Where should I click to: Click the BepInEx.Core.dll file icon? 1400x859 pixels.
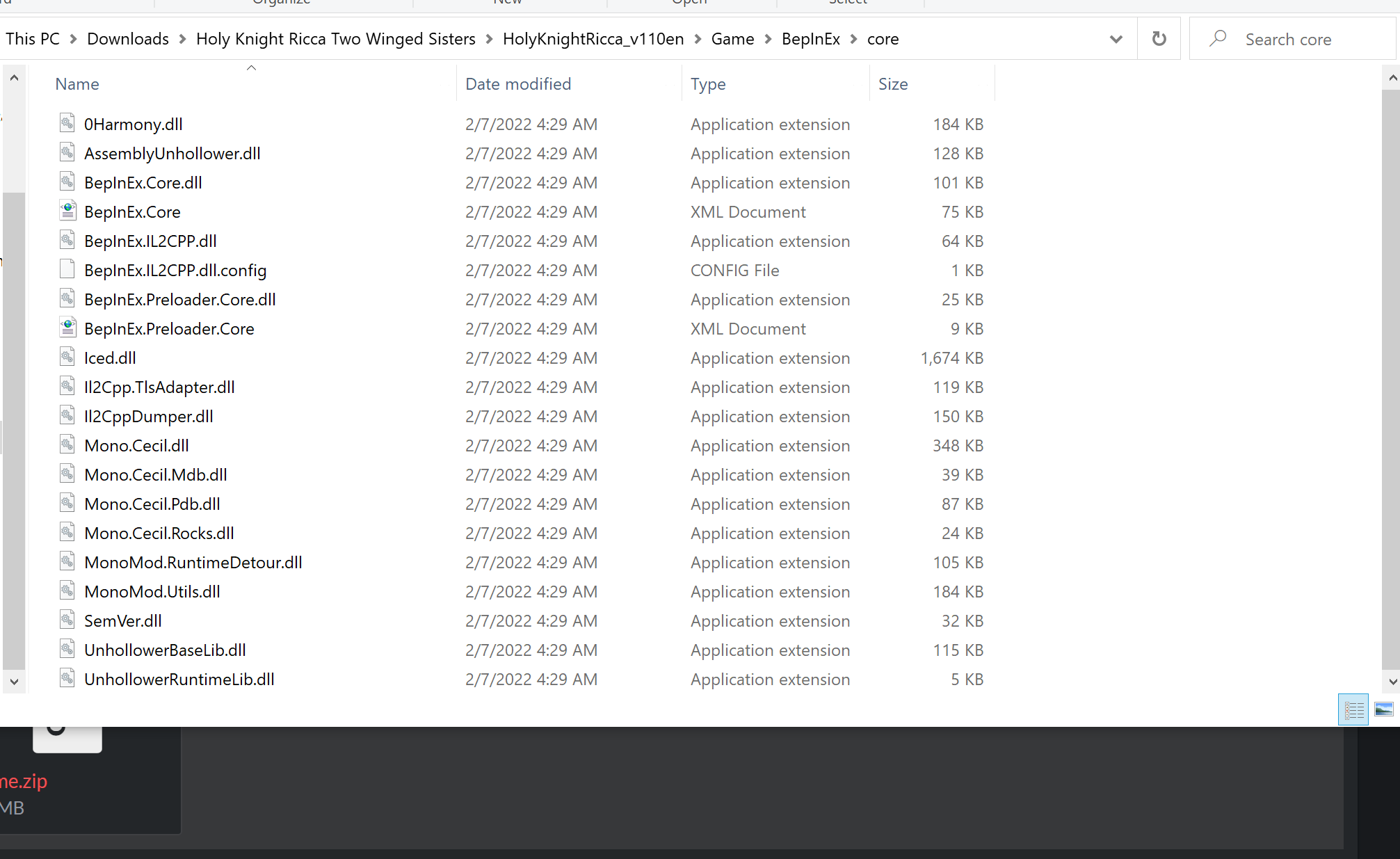[67, 182]
